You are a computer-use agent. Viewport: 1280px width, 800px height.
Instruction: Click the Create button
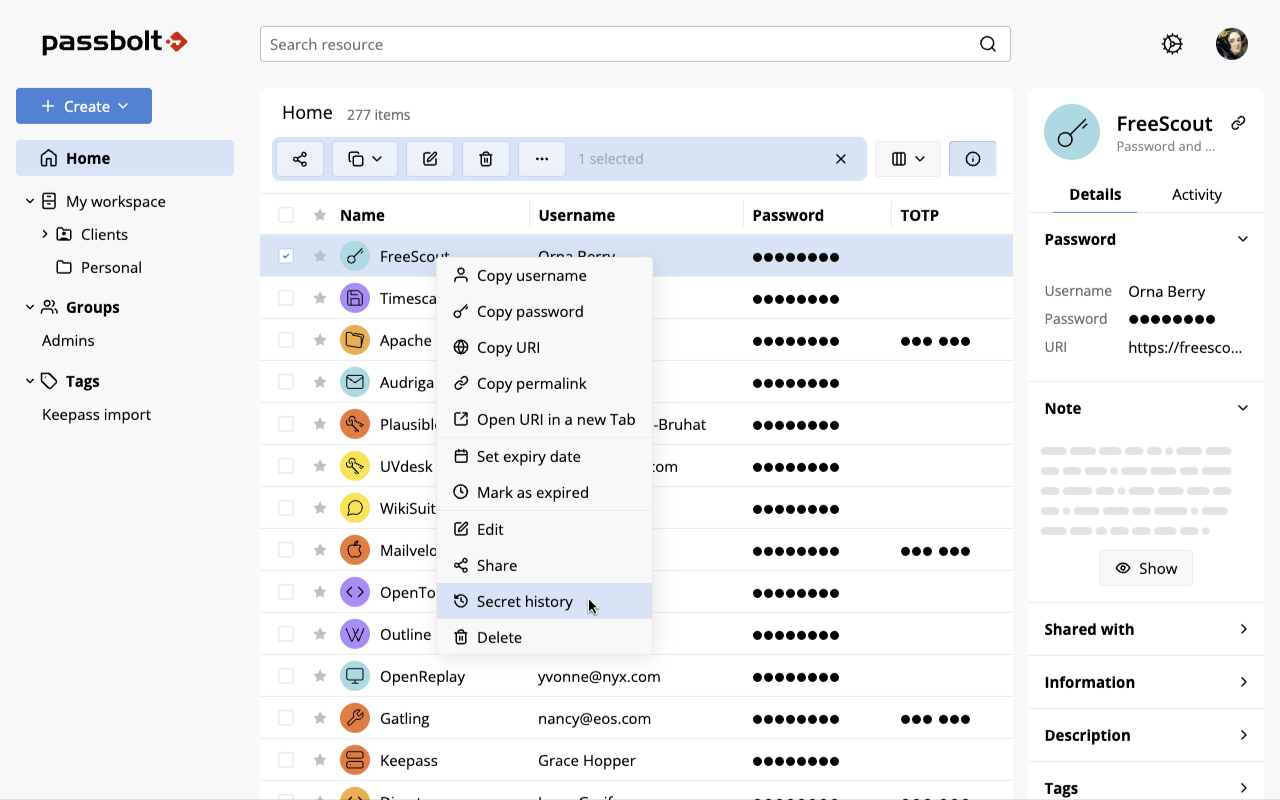coord(84,106)
